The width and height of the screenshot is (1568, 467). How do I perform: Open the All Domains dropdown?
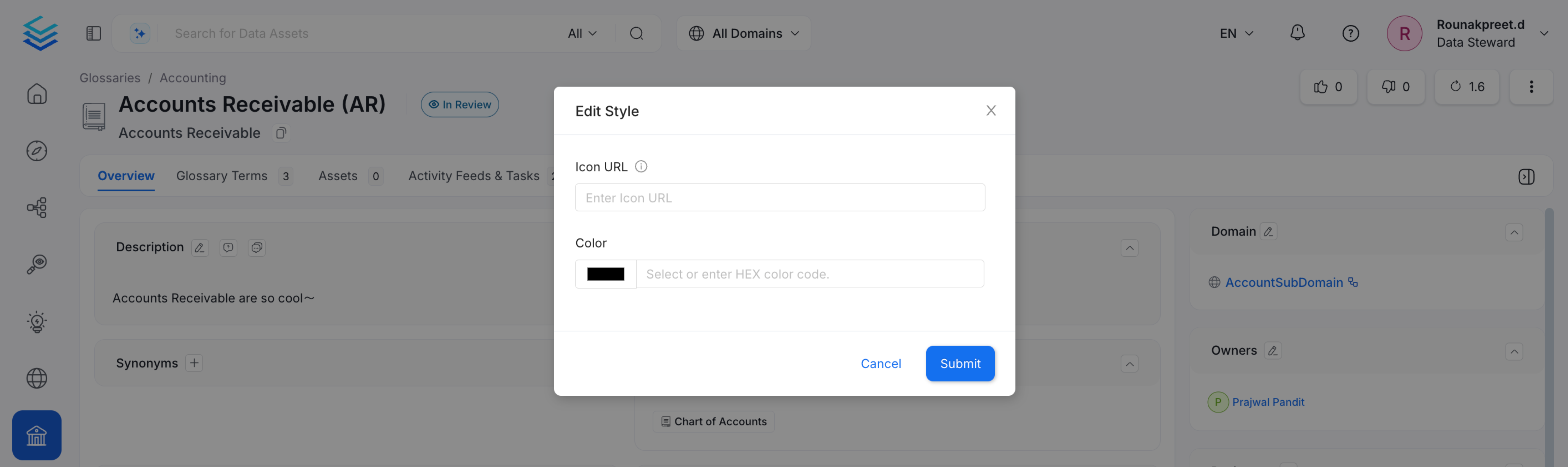pos(743,33)
